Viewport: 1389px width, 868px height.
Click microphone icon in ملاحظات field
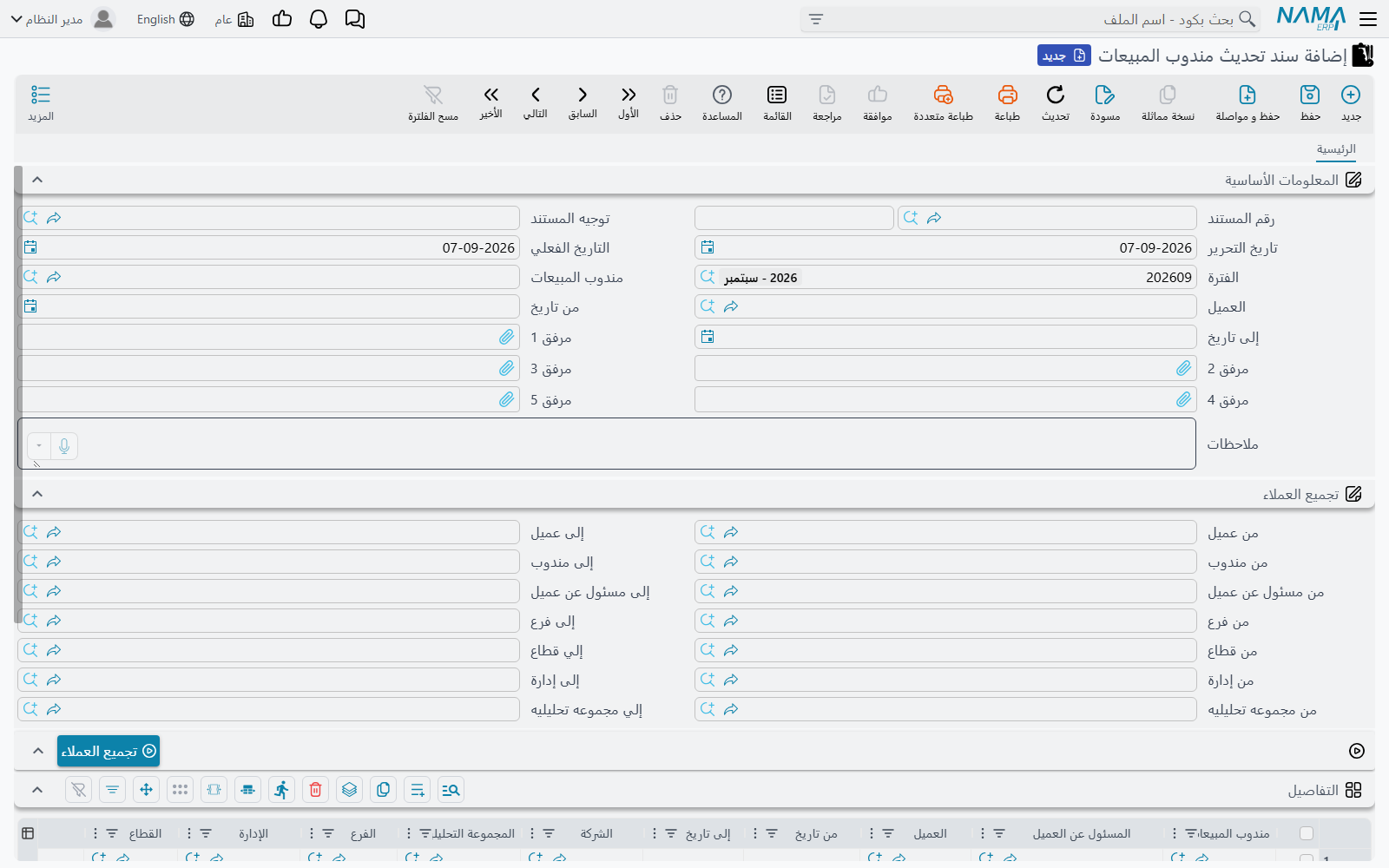coord(64,446)
